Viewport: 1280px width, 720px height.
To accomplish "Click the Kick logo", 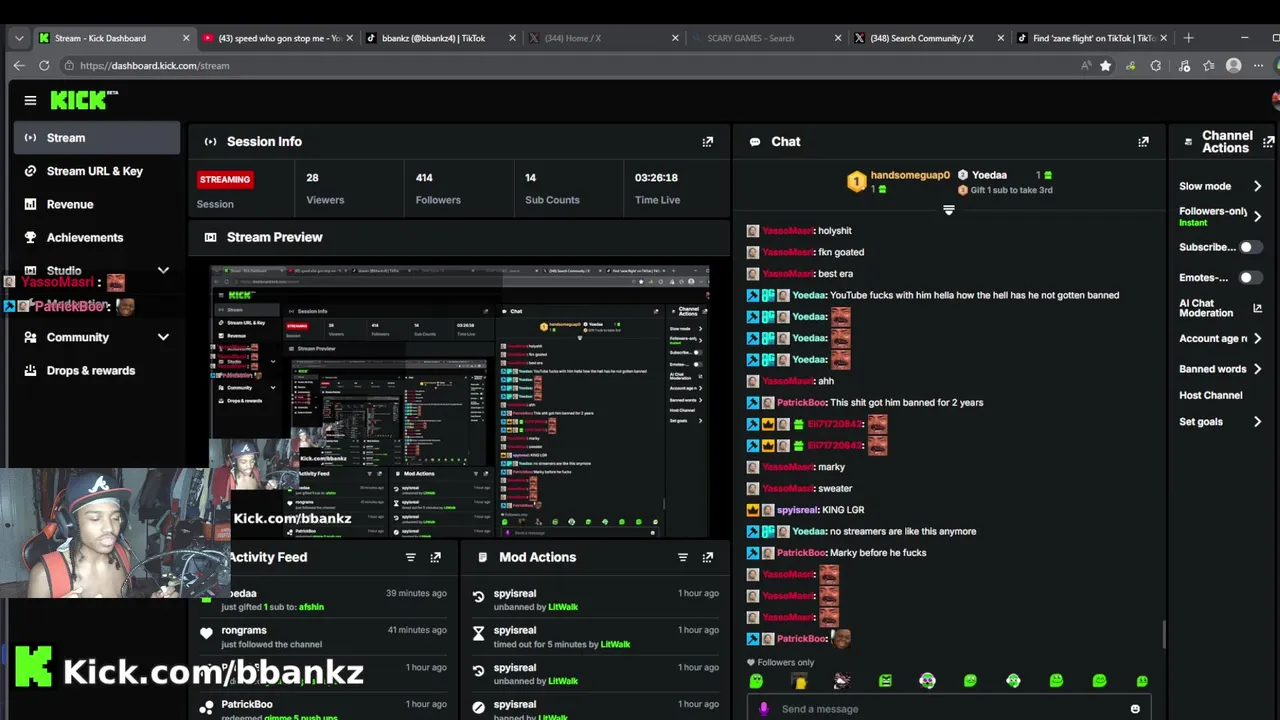I will 84,100.
